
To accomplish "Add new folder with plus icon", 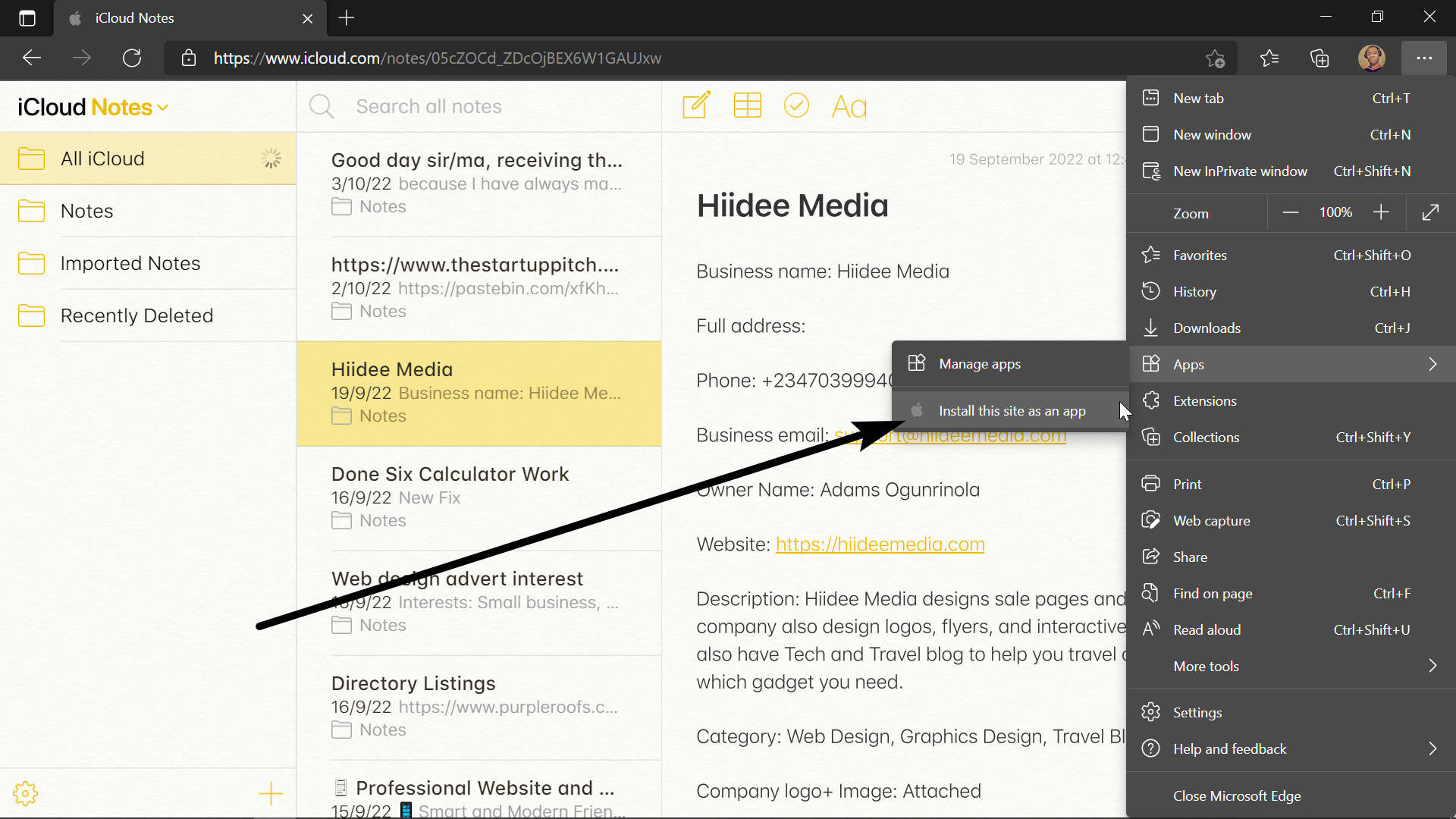I will (x=271, y=793).
